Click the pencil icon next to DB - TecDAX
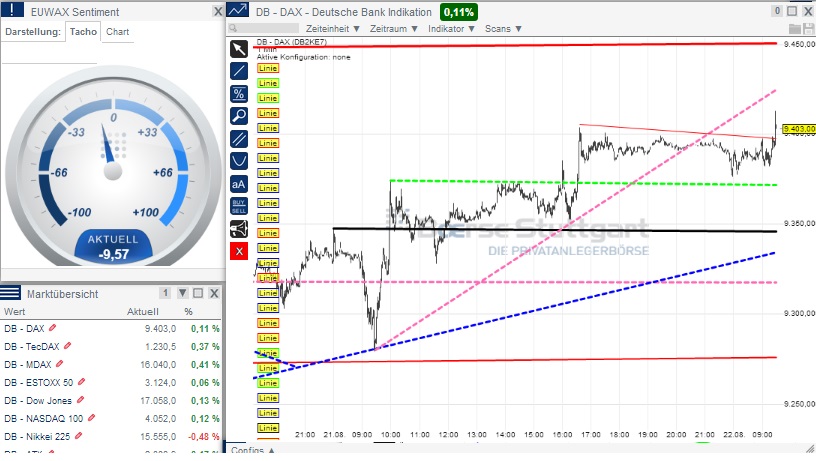This screenshot has width=816, height=461. [x=67, y=345]
